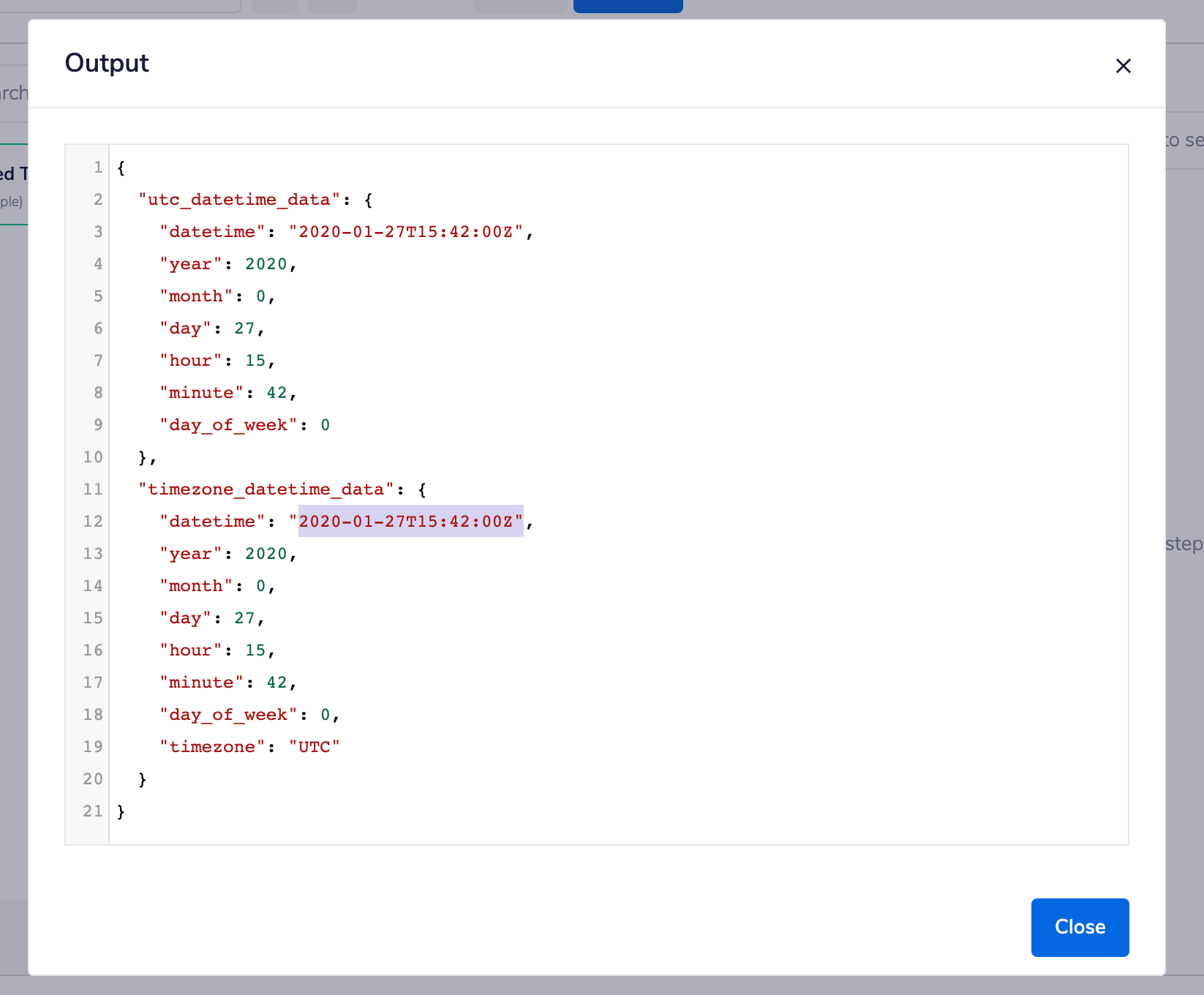This screenshot has height=995, width=1204.
Task: Click line number 1 in the code gutter
Action: (x=97, y=167)
